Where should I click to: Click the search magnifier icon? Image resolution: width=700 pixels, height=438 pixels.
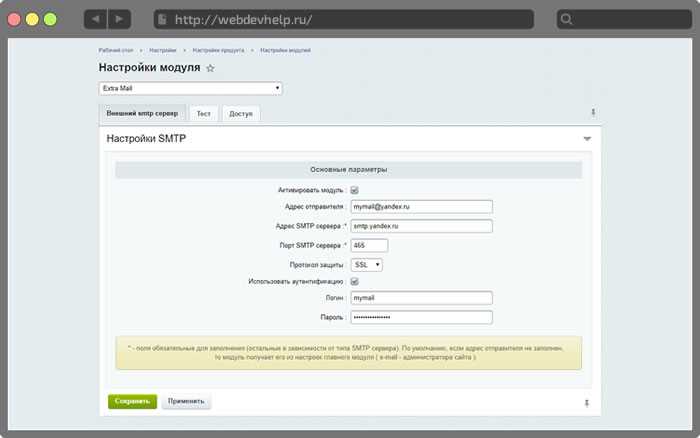tap(567, 19)
